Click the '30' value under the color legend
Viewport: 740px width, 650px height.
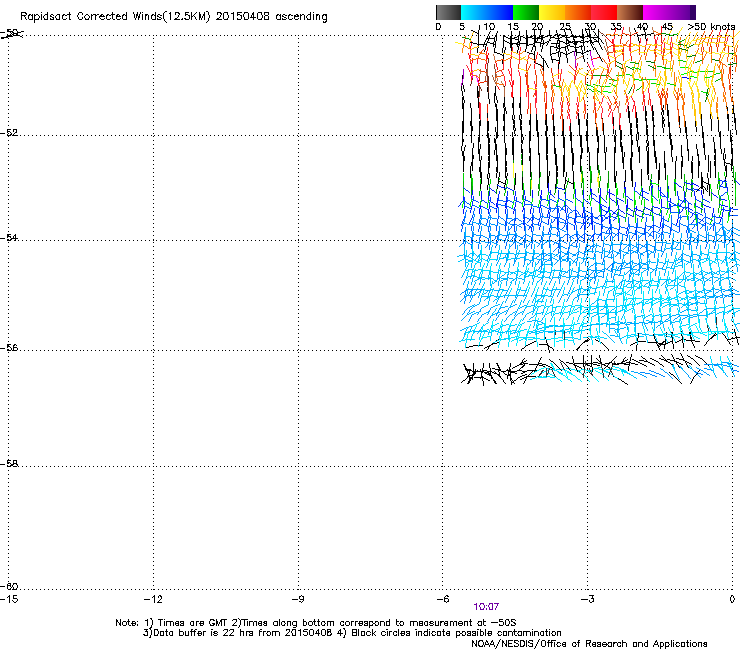click(590, 27)
